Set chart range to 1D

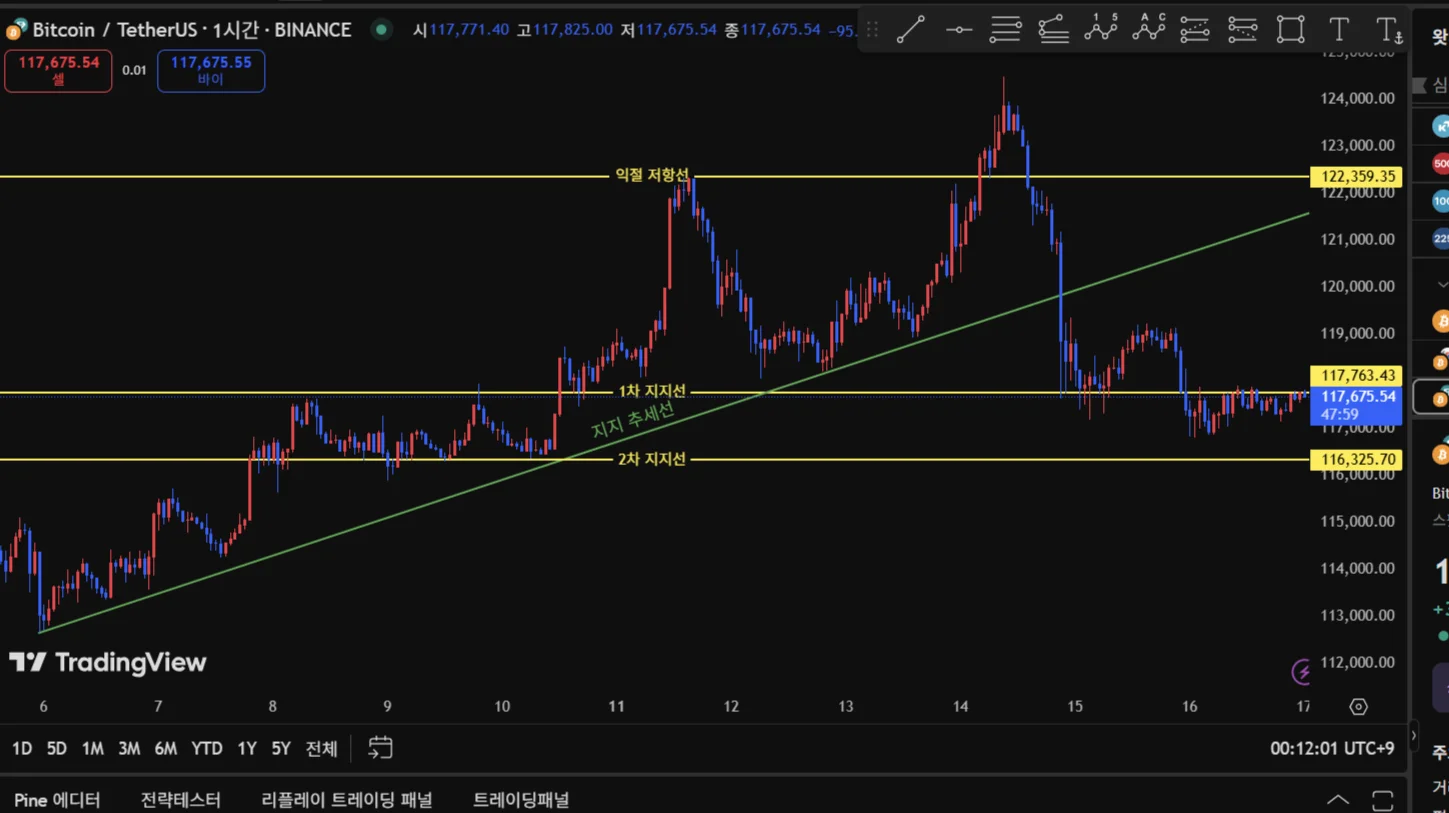(21, 748)
